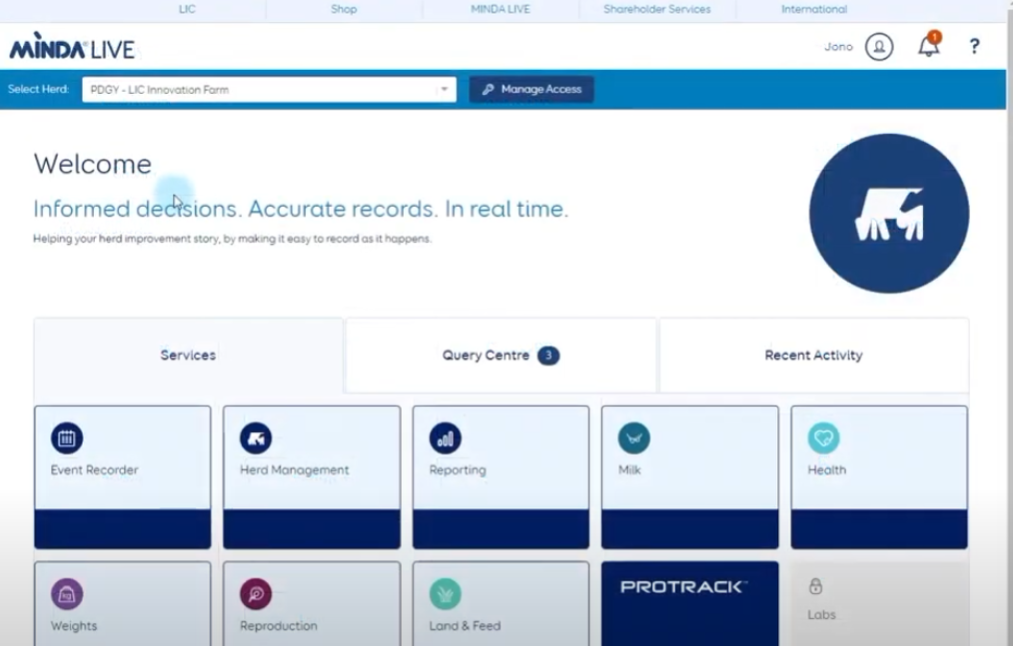Click the key icon on Manage Access
The width and height of the screenshot is (1013, 646).
488,89
